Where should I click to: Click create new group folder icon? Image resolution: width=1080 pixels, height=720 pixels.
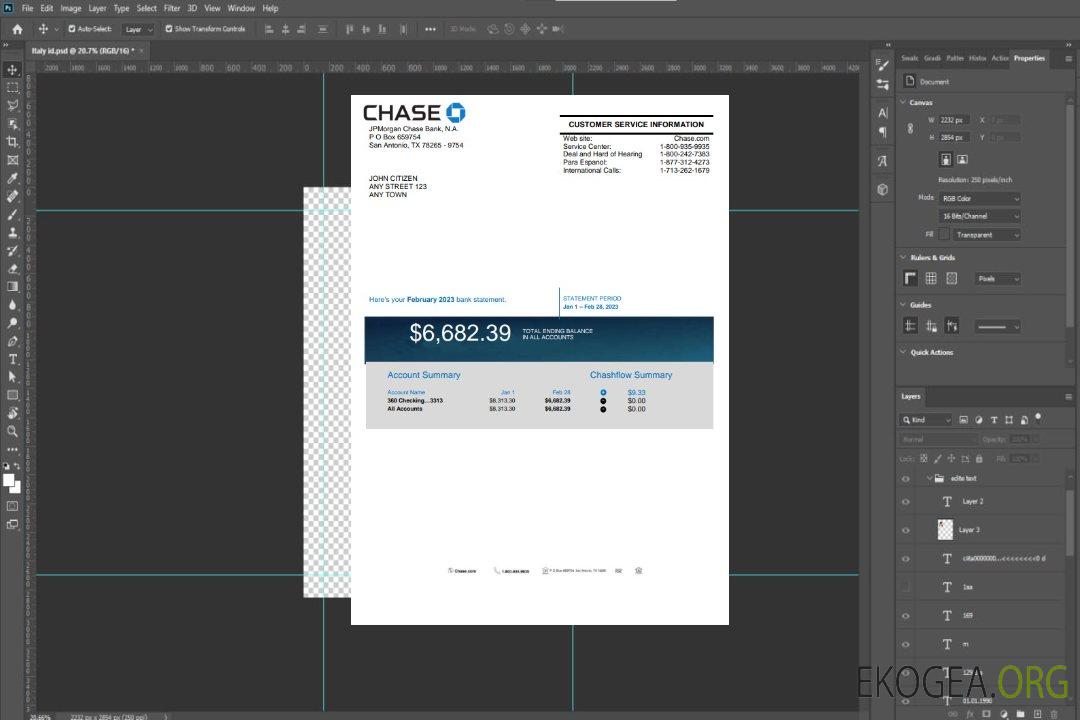1020,714
